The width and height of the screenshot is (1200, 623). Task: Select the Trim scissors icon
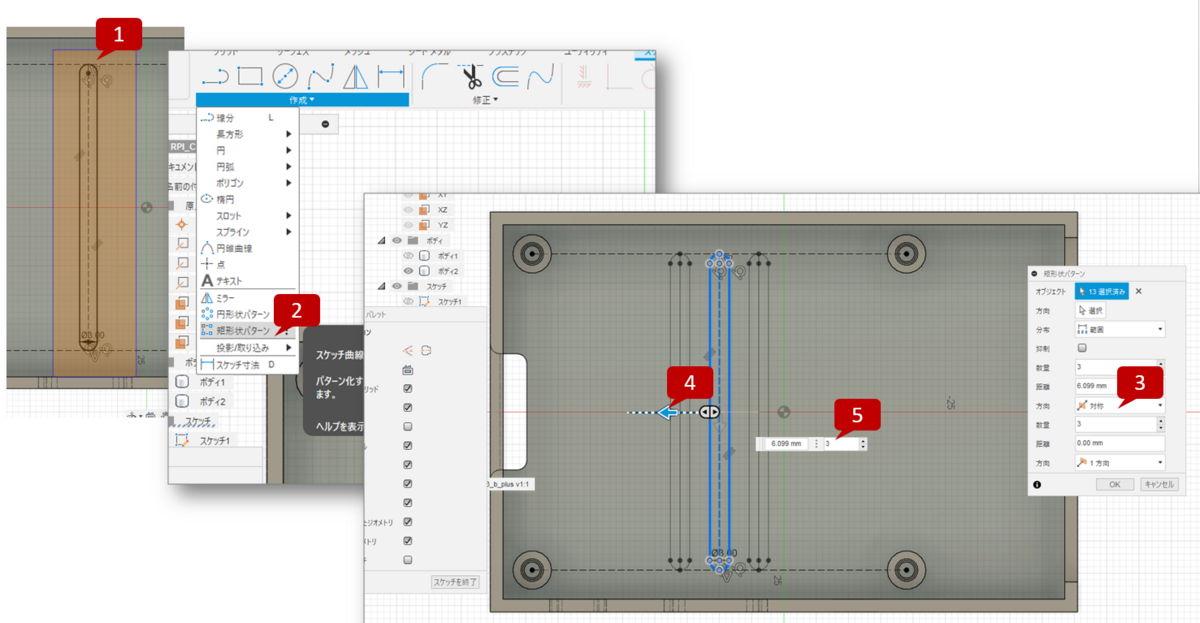pos(471,77)
